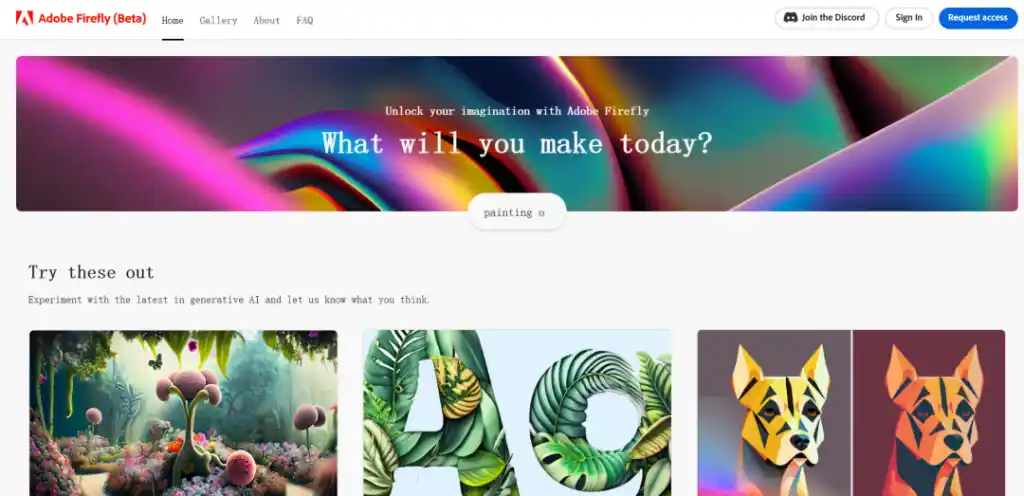Open the Gallery tab

[x=218, y=20]
